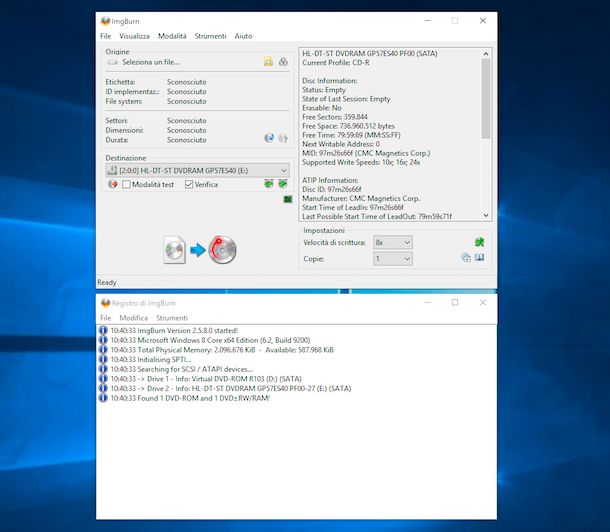The image size is (610, 532).
Task: Click the browse for file folder icon
Action: click(268, 62)
